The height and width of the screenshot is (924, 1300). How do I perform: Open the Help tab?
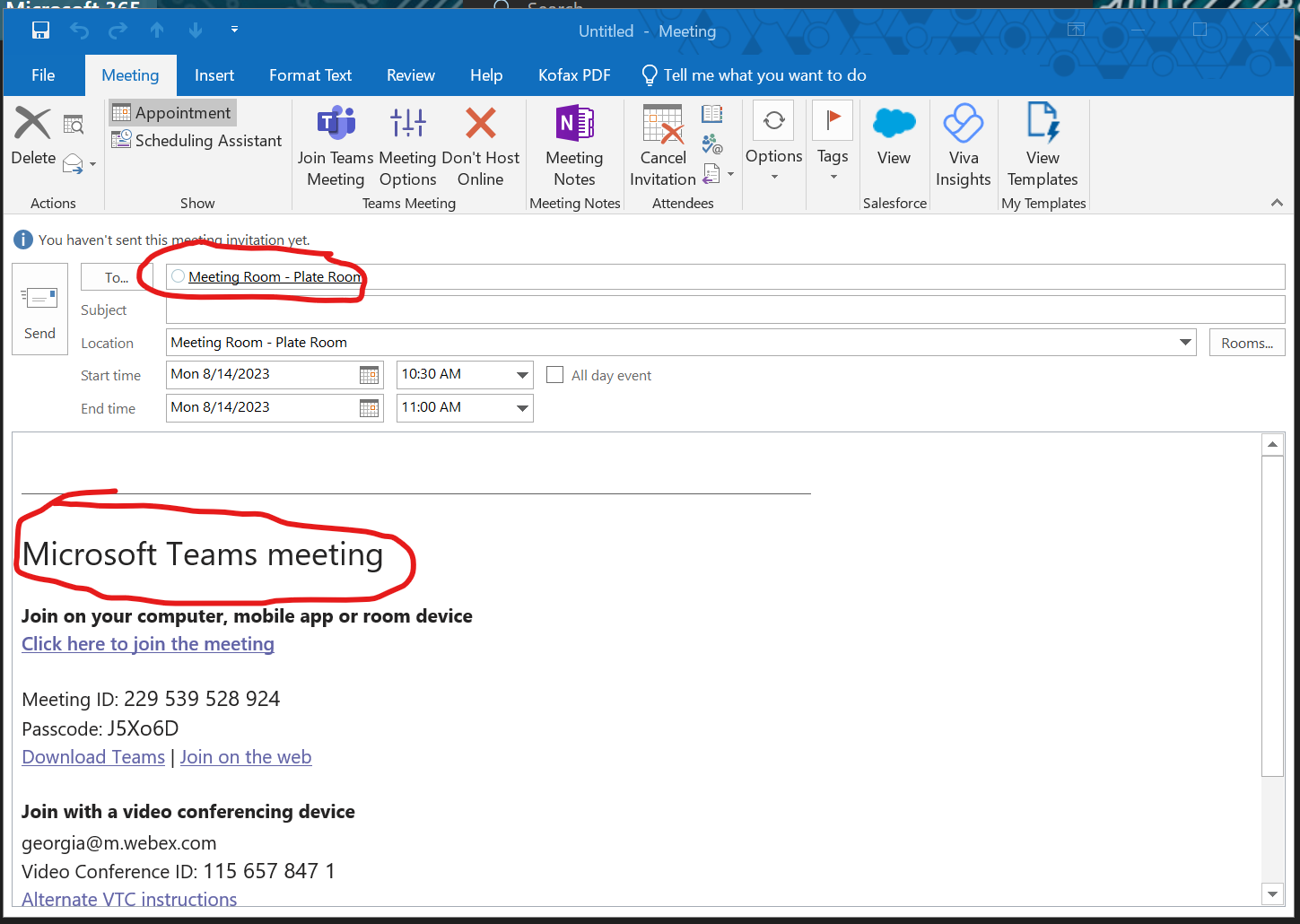point(486,75)
